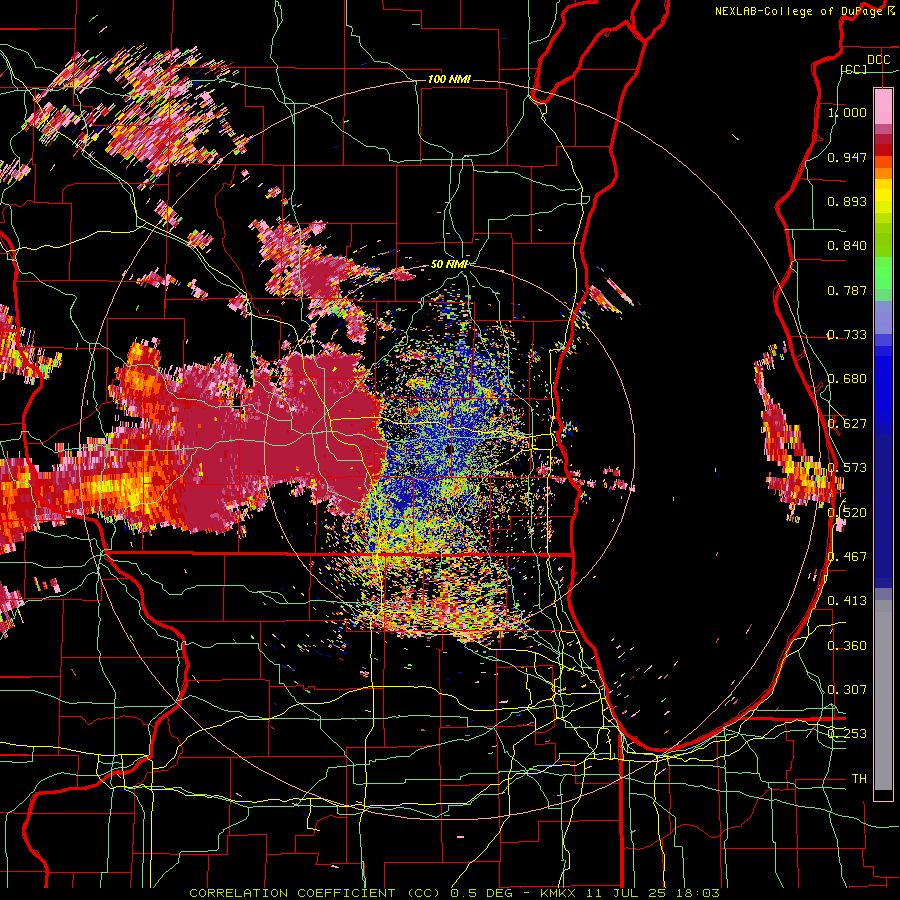The width and height of the screenshot is (900, 900).
Task: Click the CORRELATION COEFFICIENT (CC) caption text
Action: tap(315, 893)
